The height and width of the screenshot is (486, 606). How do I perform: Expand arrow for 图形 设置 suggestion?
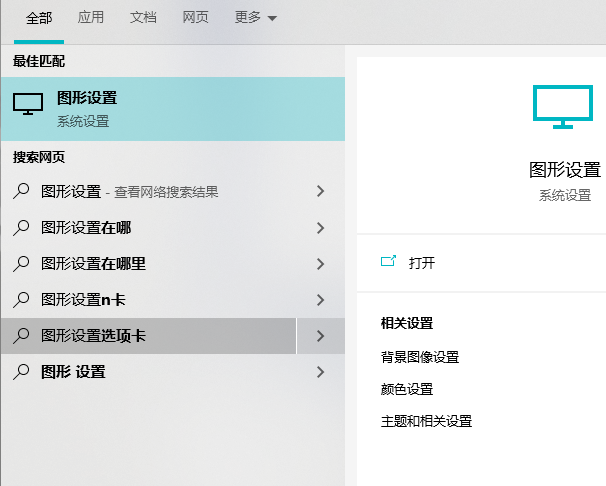tap(320, 372)
